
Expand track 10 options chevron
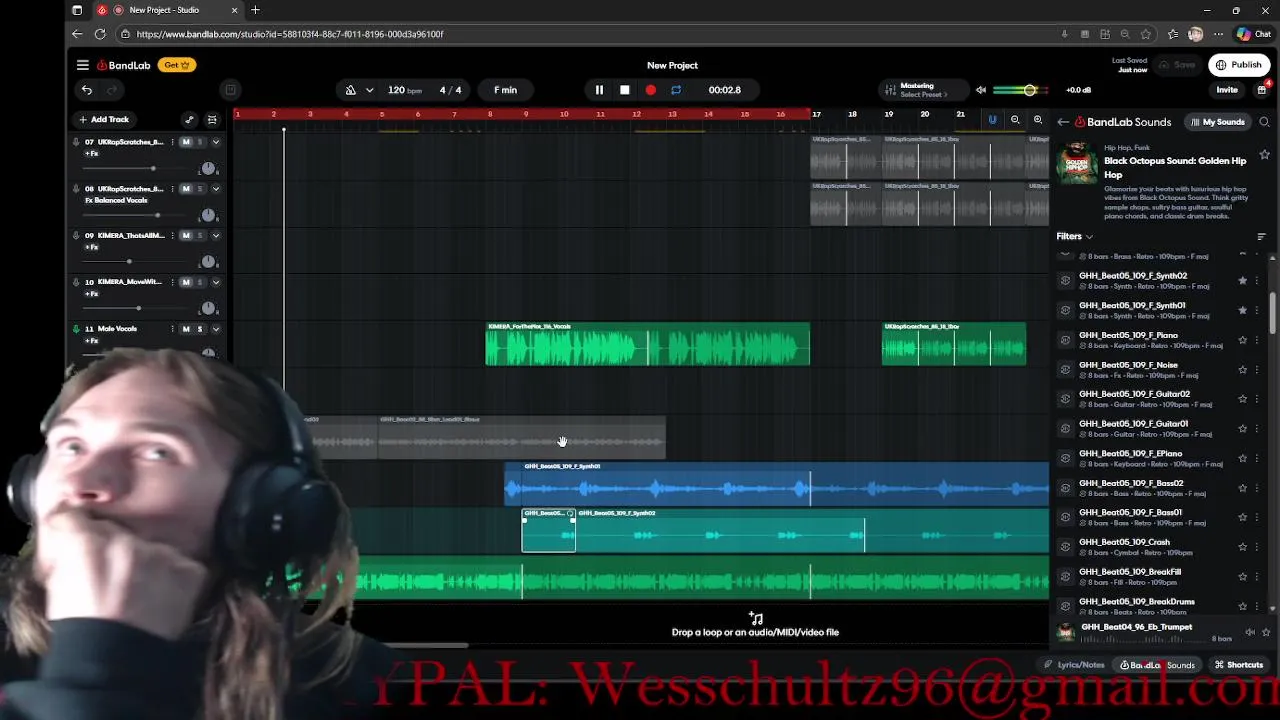point(215,282)
